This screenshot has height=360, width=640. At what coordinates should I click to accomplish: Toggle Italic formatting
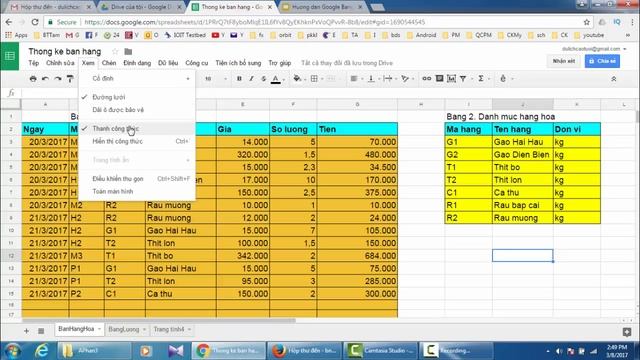point(251,79)
